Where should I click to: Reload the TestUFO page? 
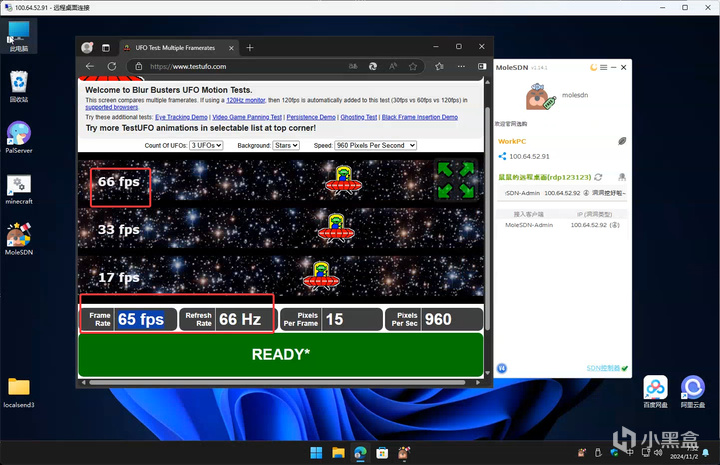[112, 66]
